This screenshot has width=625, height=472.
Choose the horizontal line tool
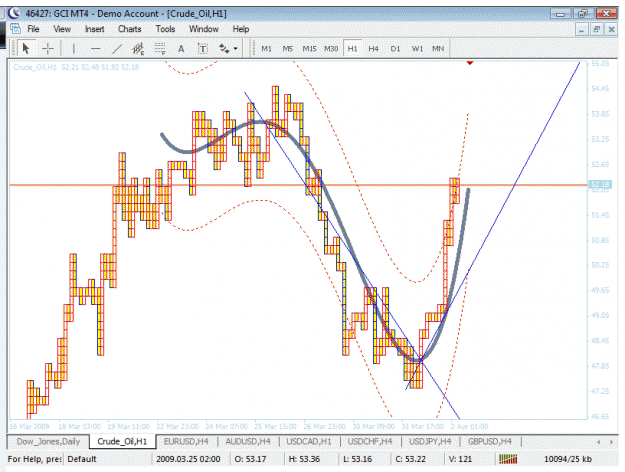tap(95, 49)
